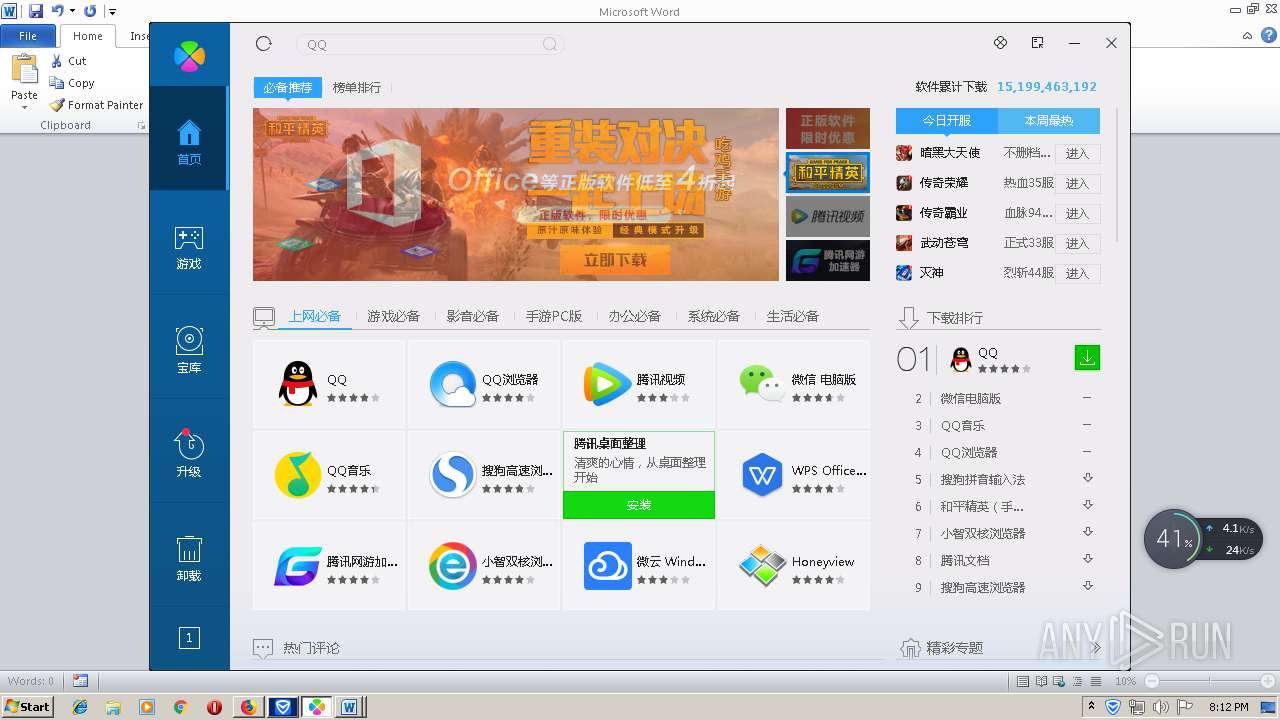Click green 安装 button for 腾讯桌面整理

(639, 505)
